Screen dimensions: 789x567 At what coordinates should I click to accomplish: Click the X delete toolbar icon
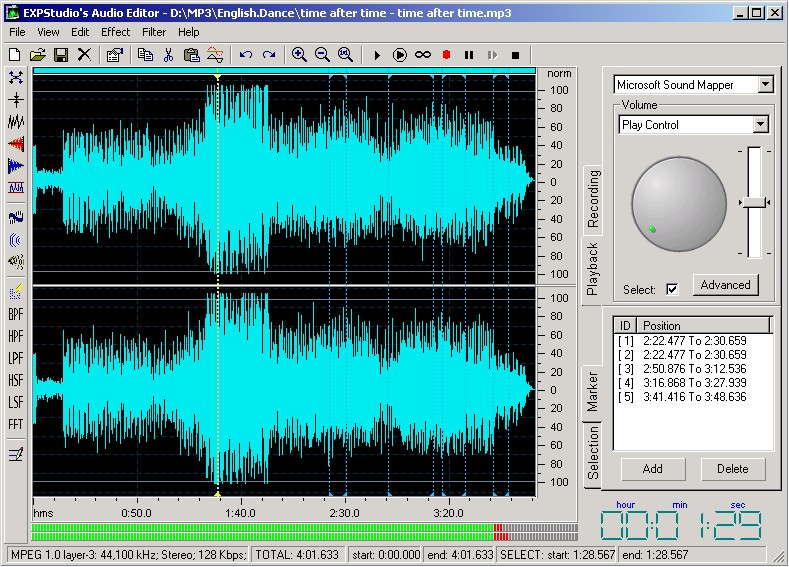(x=84, y=54)
